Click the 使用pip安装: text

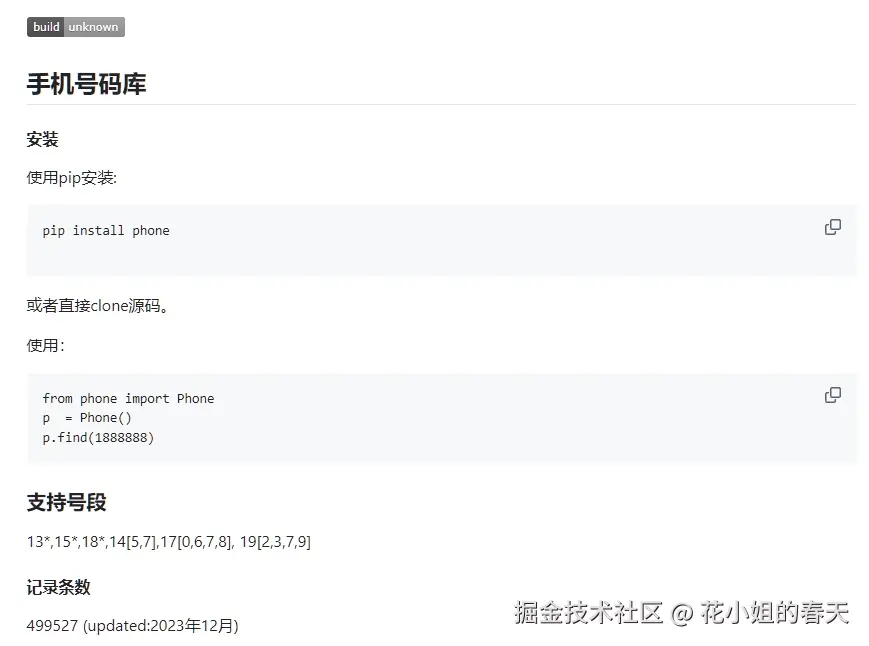[x=71, y=178]
